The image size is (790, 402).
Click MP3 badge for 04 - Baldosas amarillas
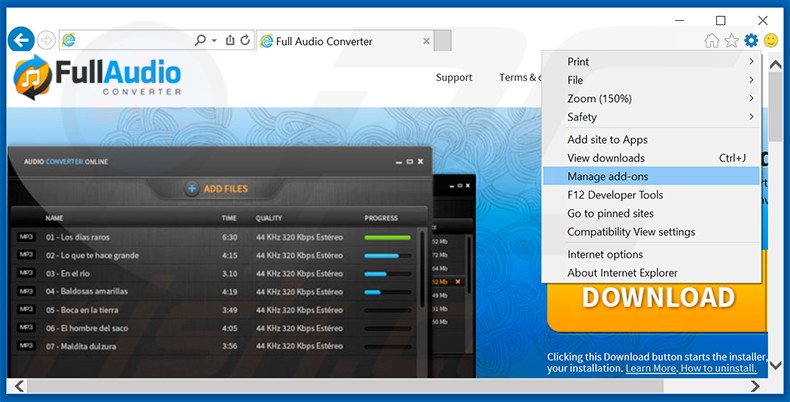[x=26, y=291]
